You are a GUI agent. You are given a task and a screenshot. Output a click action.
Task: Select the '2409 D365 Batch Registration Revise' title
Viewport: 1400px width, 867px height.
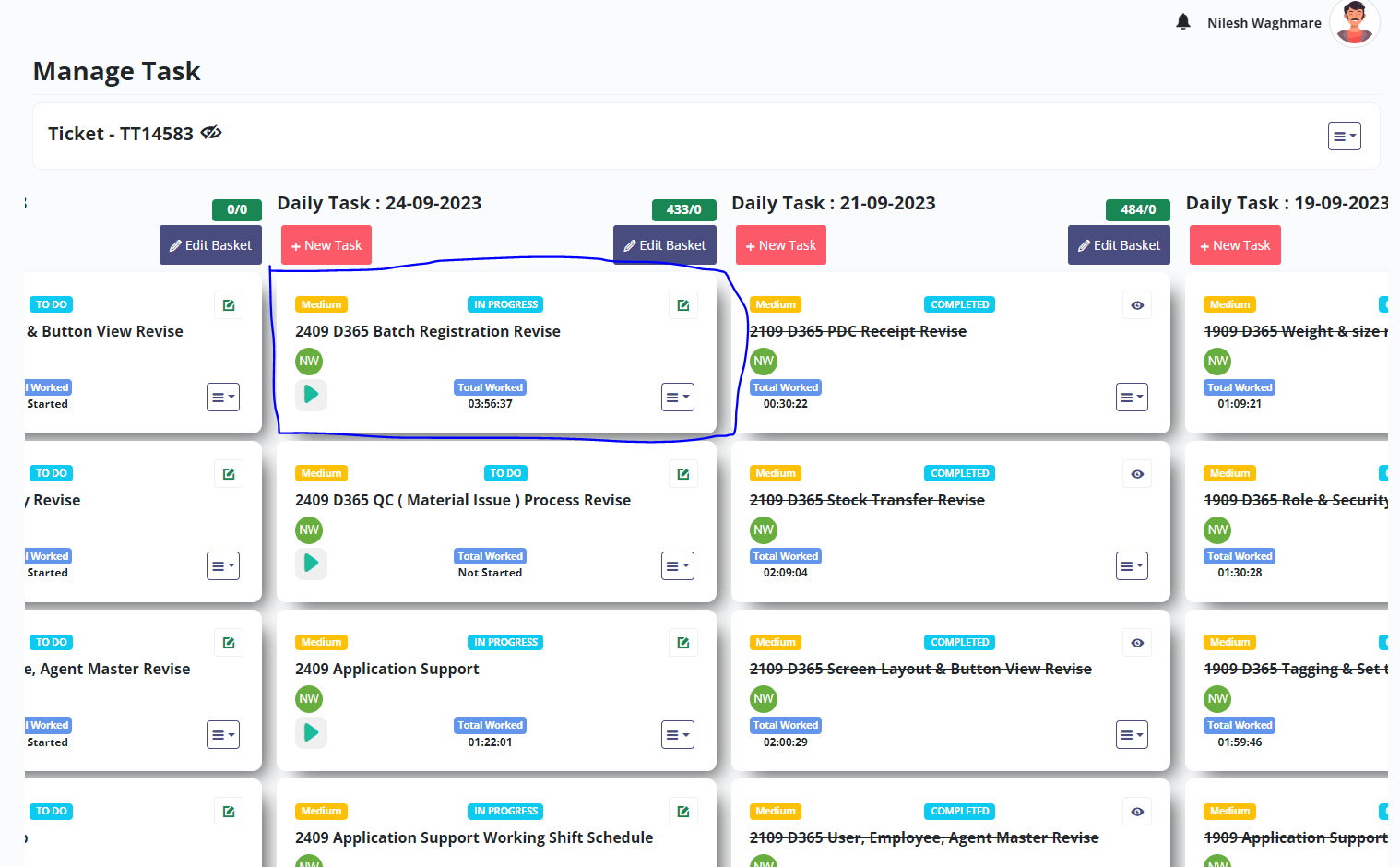pos(428,331)
